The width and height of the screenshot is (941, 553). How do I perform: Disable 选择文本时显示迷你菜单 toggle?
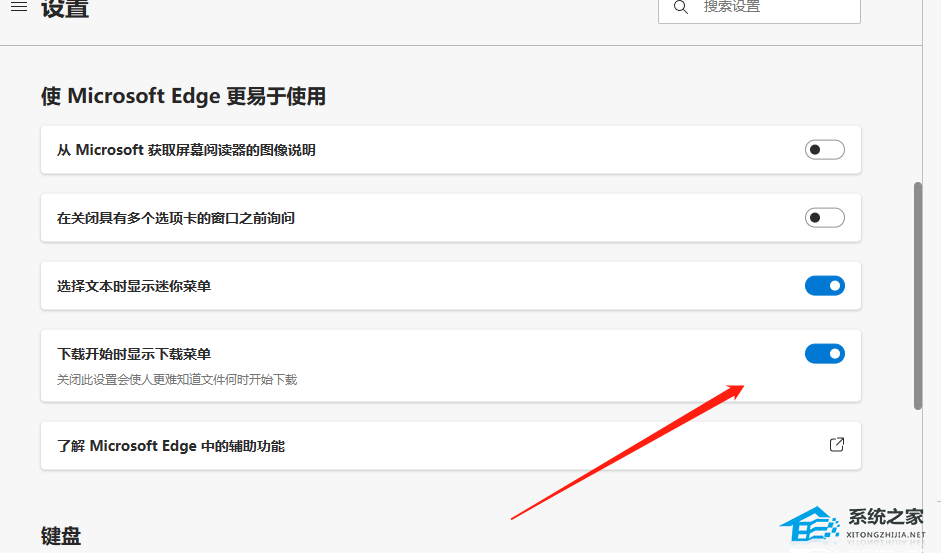(825, 286)
